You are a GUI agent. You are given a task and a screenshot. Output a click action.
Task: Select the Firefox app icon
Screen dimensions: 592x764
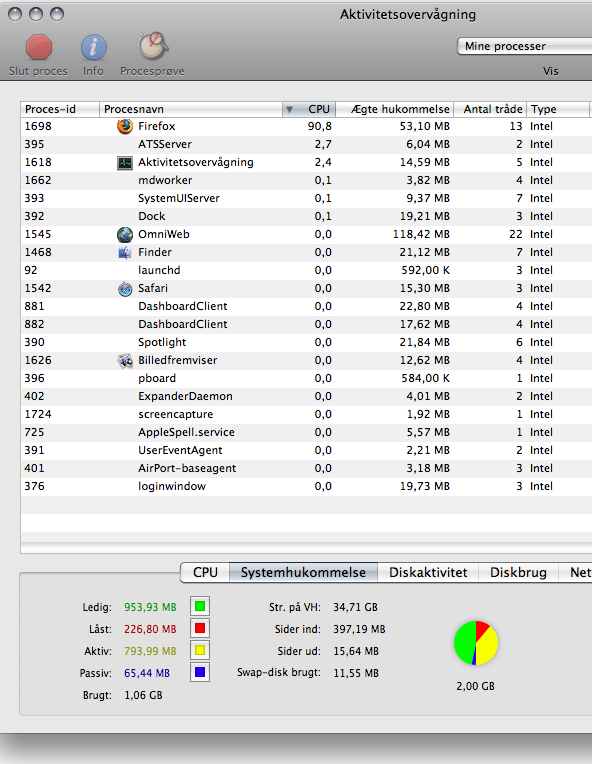[x=125, y=126]
